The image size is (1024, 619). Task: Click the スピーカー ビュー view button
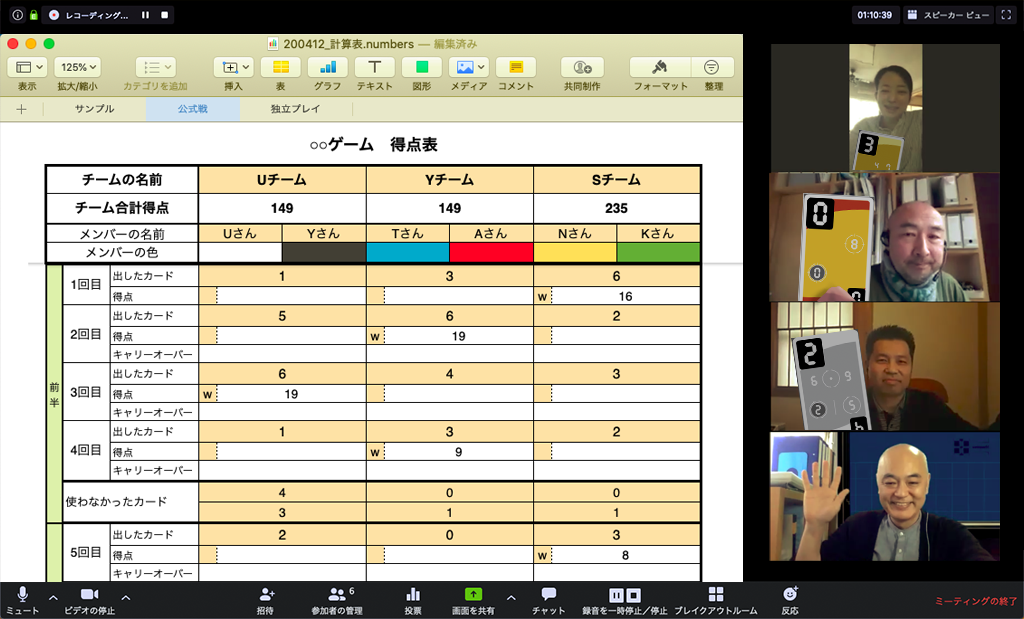coord(947,15)
